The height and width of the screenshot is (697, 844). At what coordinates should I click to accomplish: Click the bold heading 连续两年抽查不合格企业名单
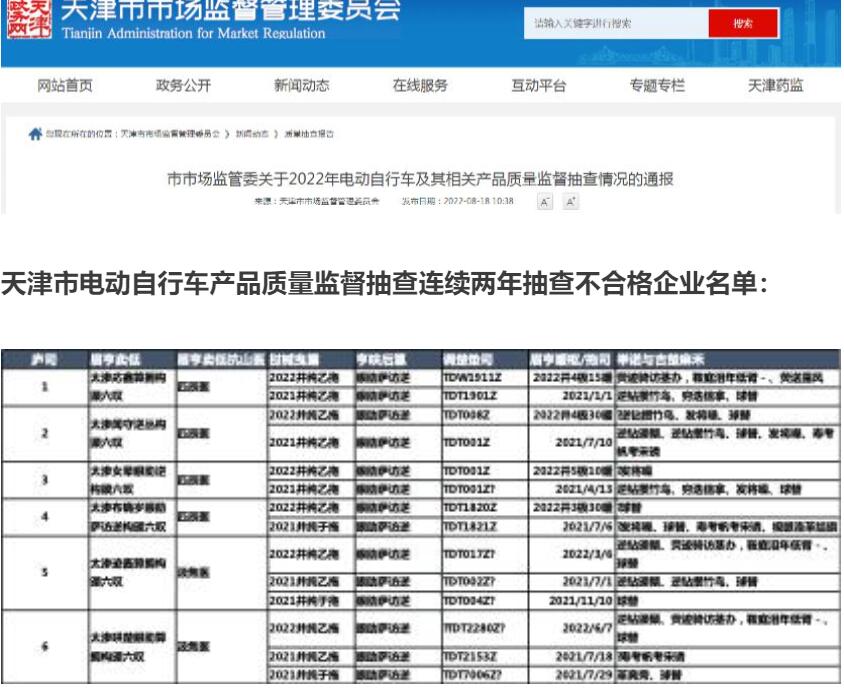tap(384, 284)
